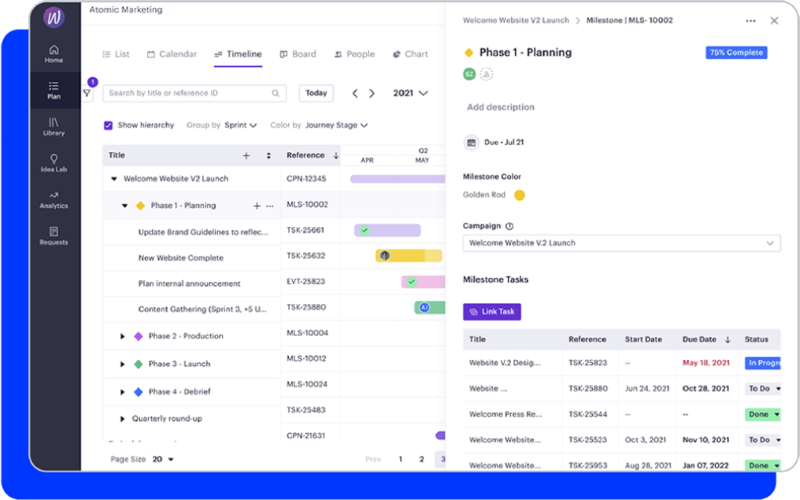Add item plus icon on Phase 1 row

[257, 206]
